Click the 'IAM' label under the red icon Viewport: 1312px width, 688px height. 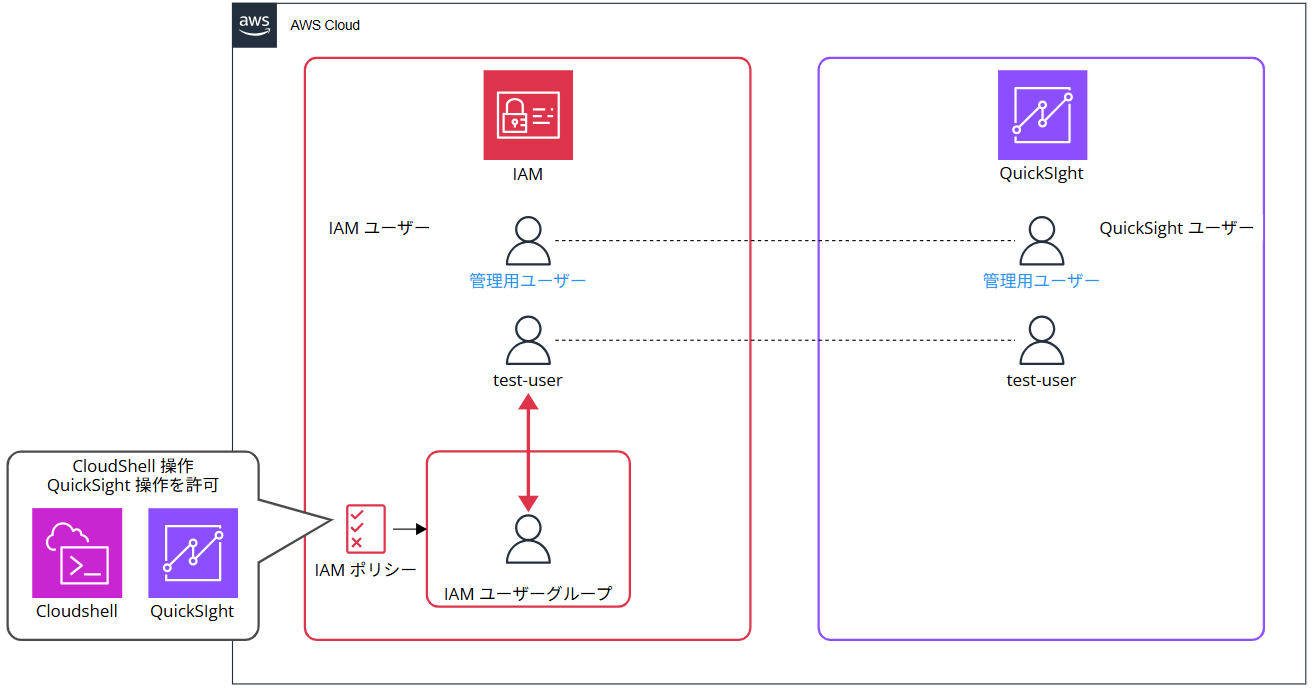coord(528,174)
